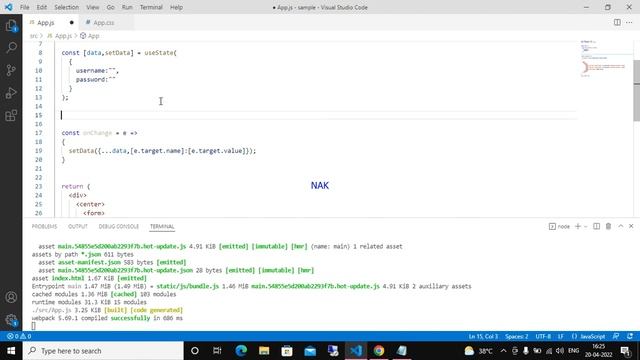Open File Explorer from taskbar
This screenshot has width=640, height=360.
click(x=264, y=351)
